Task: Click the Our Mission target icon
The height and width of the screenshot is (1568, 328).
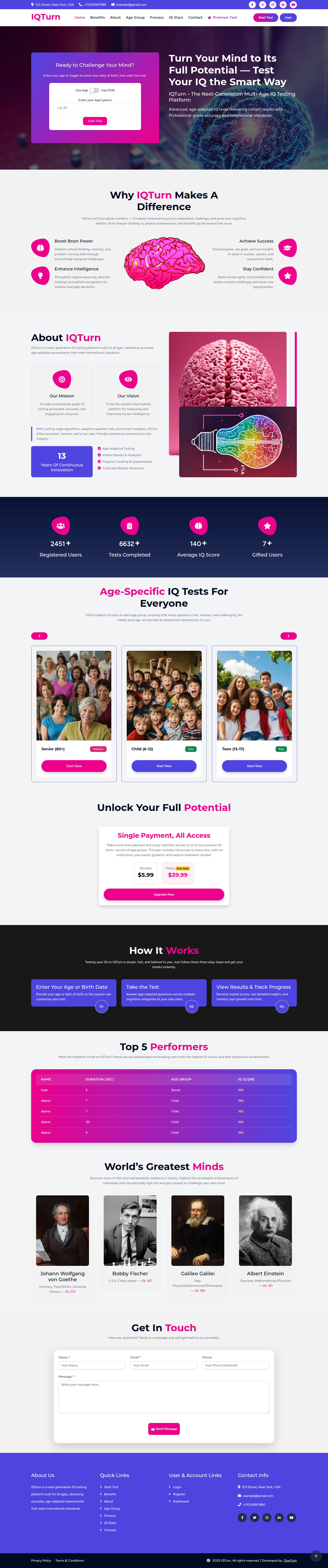Action: (x=61, y=379)
